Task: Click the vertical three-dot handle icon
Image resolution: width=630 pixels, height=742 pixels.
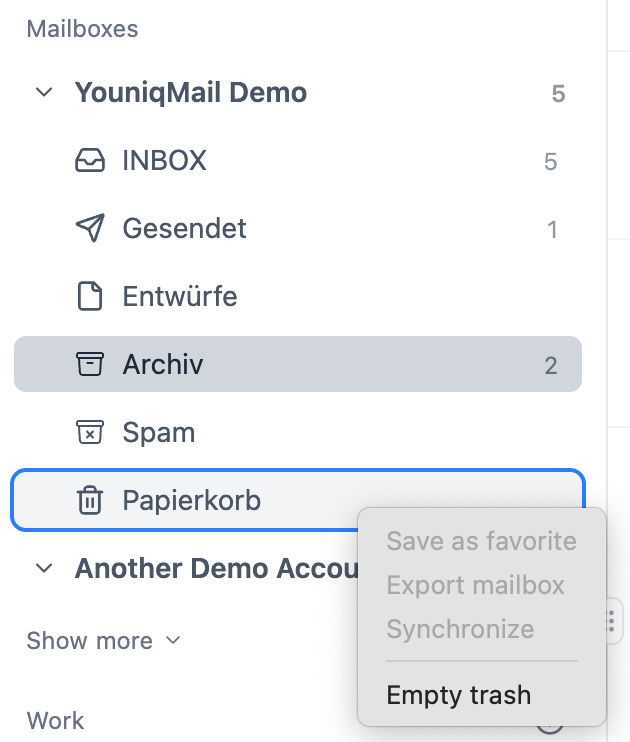Action: [611, 623]
